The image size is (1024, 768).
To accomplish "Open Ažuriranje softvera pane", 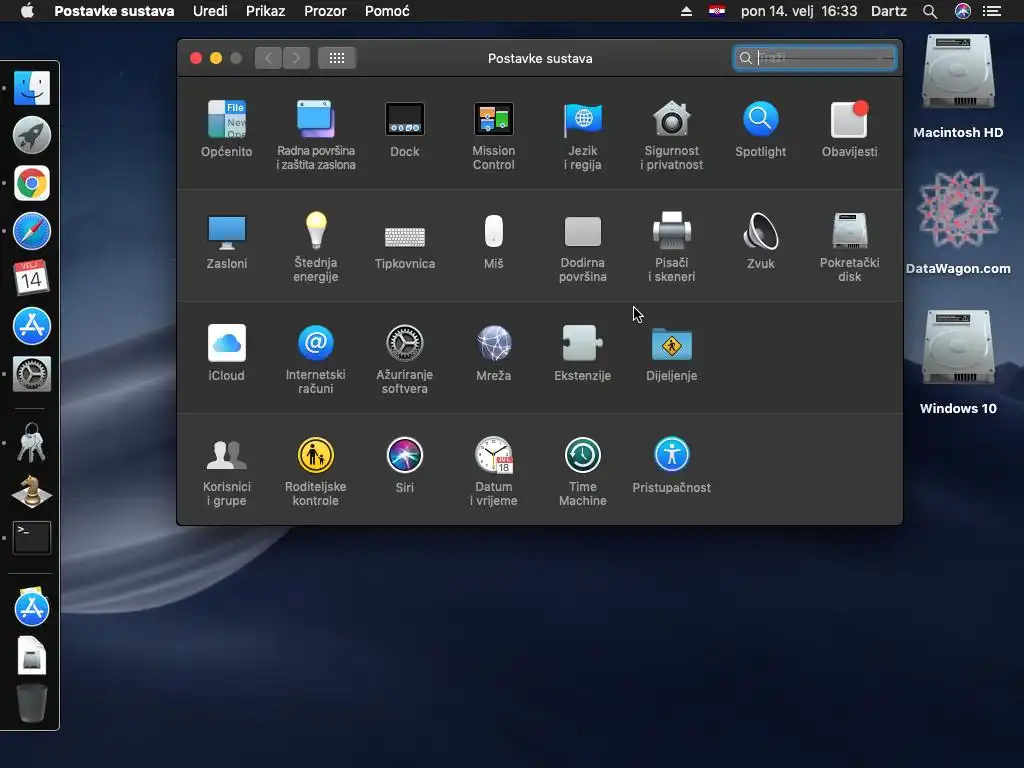I will tap(404, 360).
